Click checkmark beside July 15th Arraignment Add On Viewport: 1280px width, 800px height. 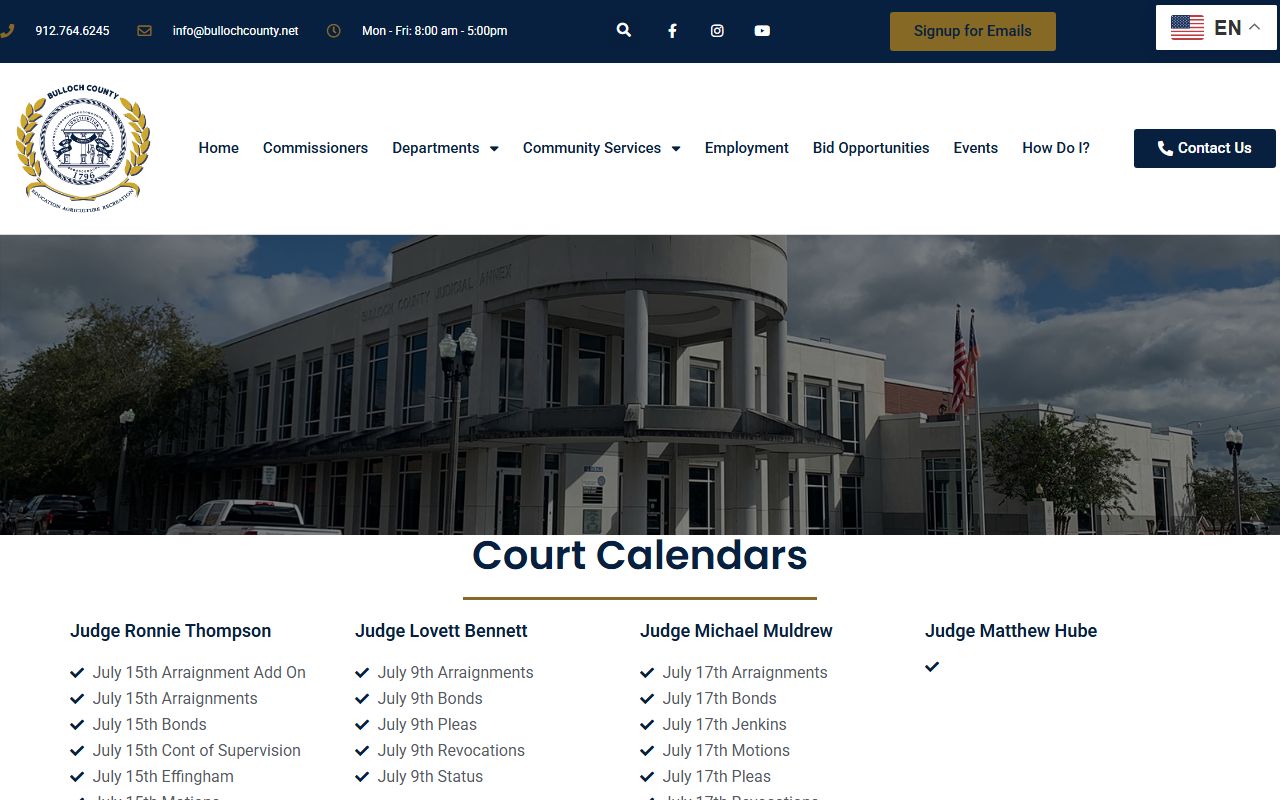click(x=77, y=672)
